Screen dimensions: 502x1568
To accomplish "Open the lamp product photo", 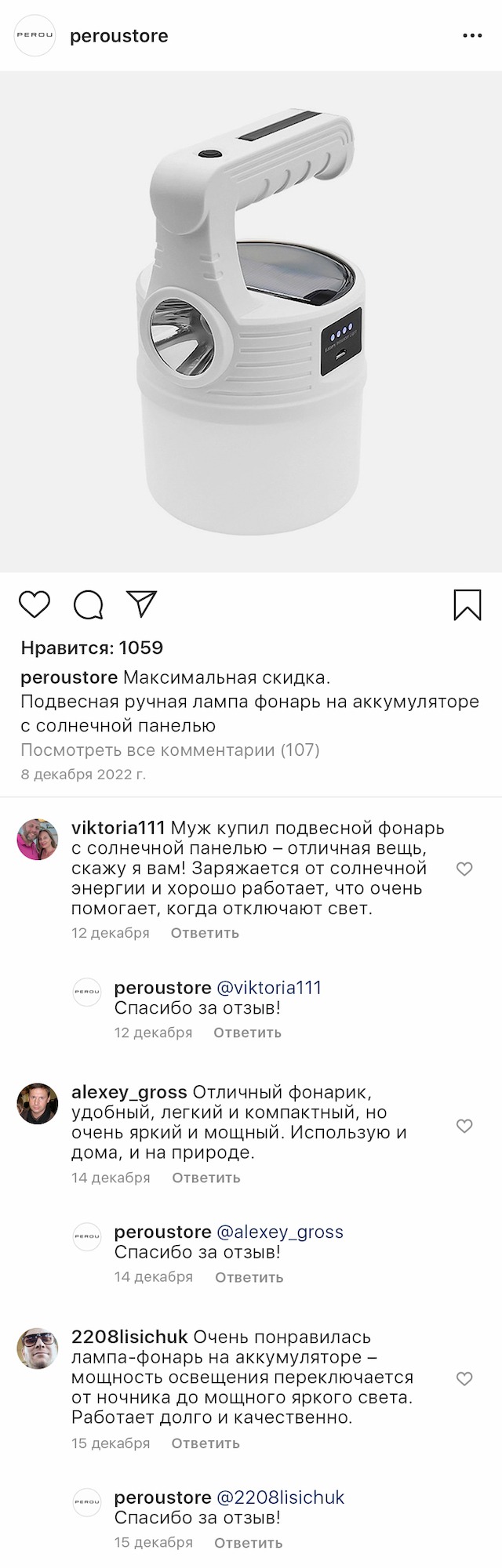I will [251, 321].
